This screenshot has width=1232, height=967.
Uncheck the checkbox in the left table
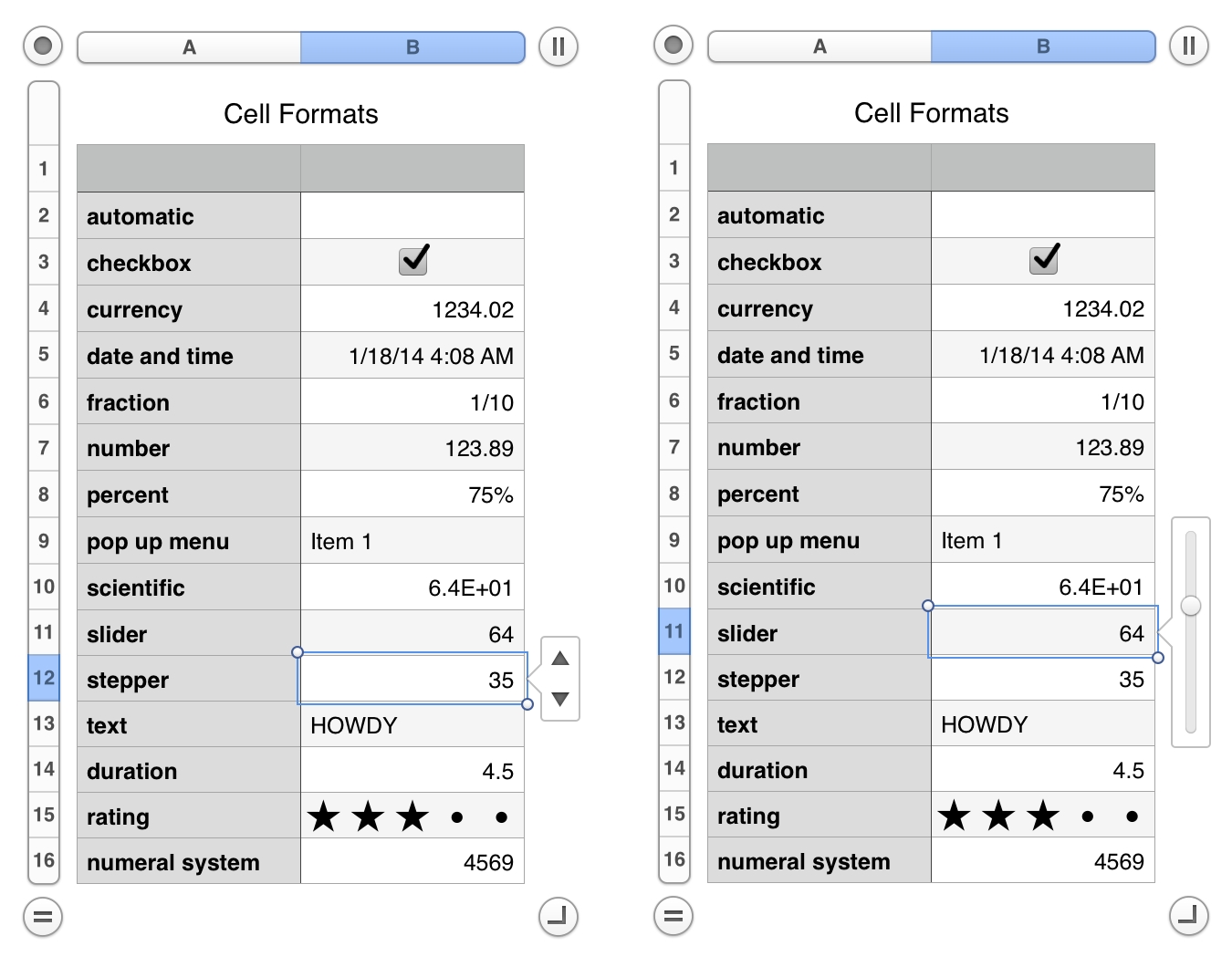413,262
